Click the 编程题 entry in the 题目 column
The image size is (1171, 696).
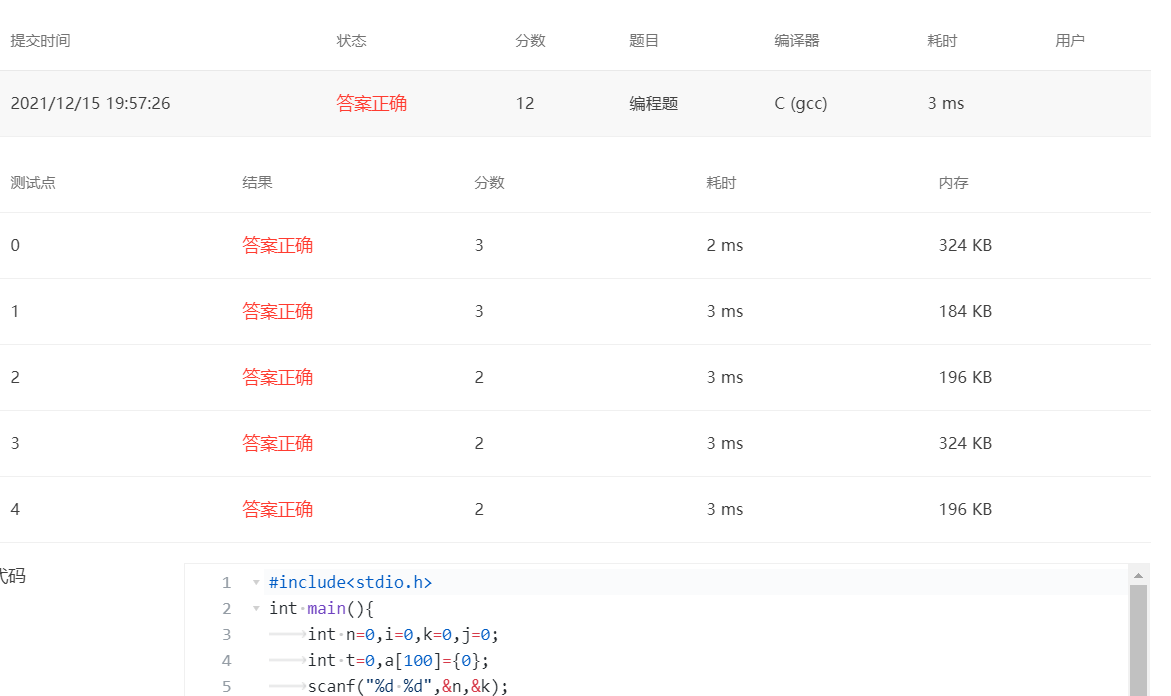(x=654, y=103)
